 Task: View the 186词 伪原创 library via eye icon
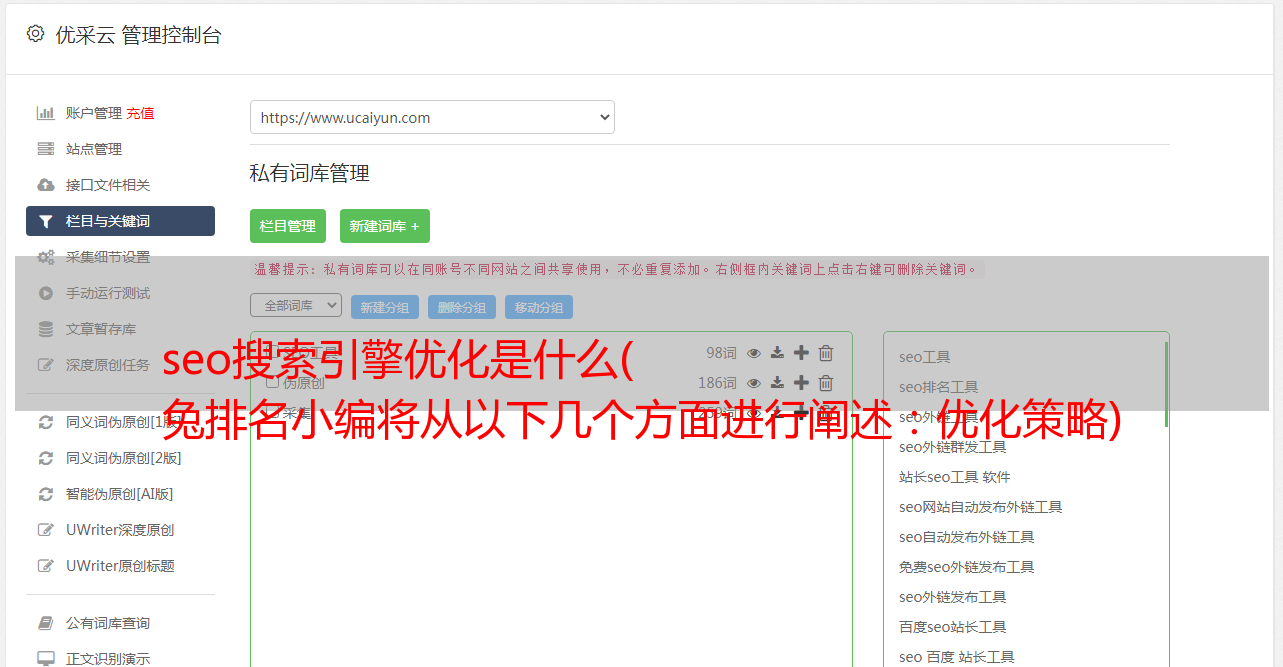(x=754, y=382)
